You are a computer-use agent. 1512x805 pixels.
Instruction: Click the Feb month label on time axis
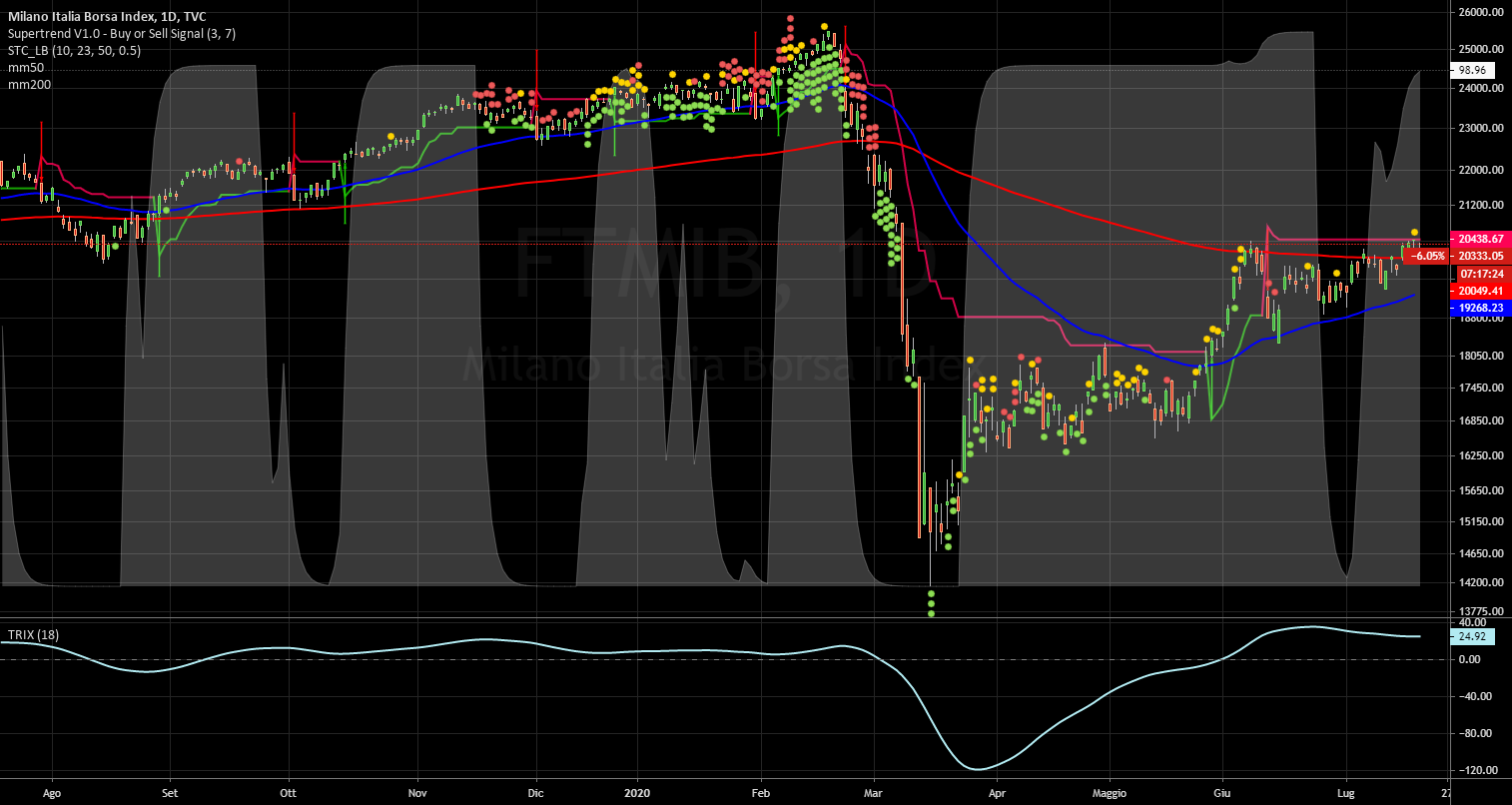[x=760, y=793]
